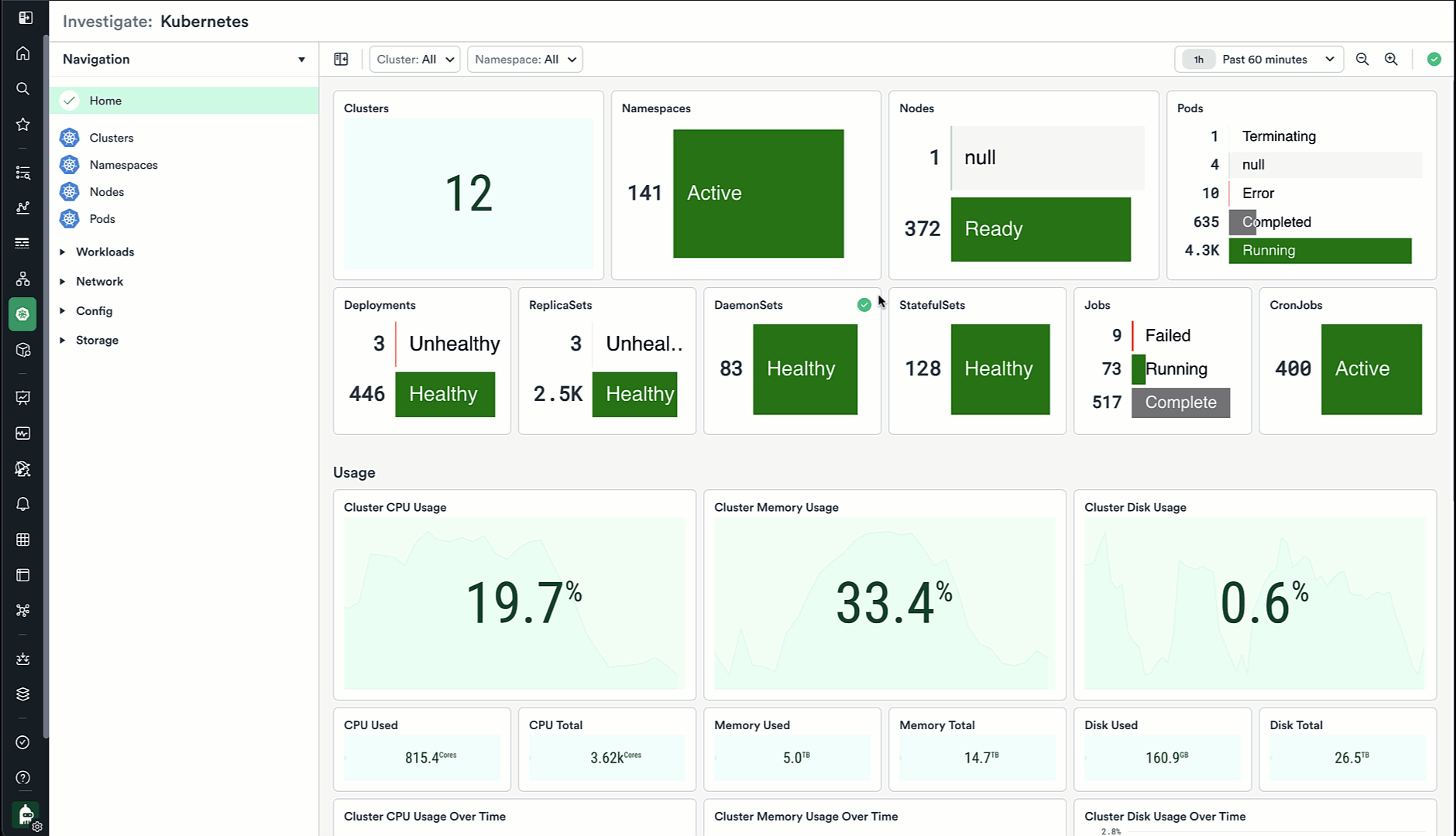Screen dimensions: 1456x836
Task: Click the Nodes Ready green block
Action: click(x=1041, y=229)
